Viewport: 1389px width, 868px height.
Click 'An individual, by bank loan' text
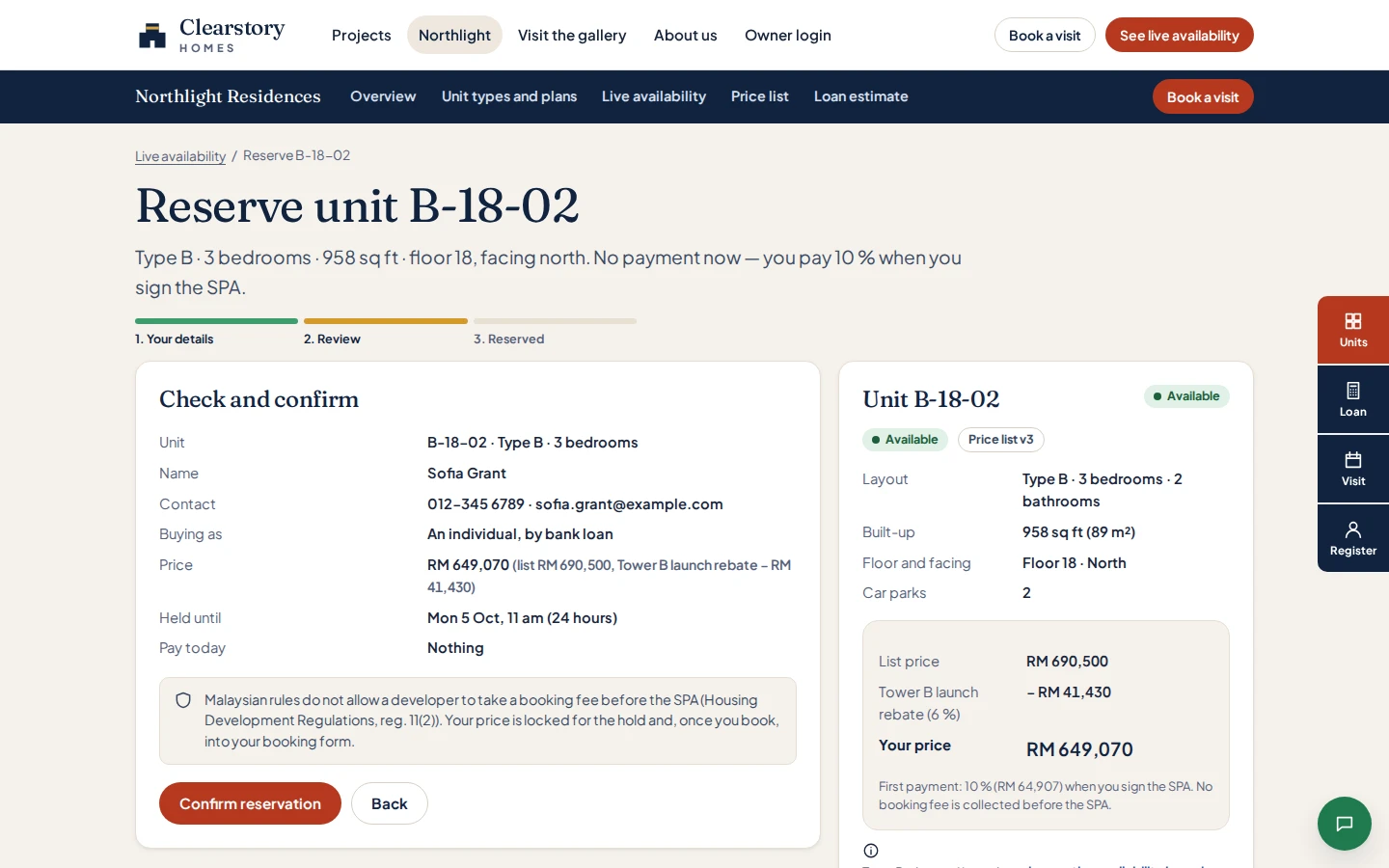point(520,534)
